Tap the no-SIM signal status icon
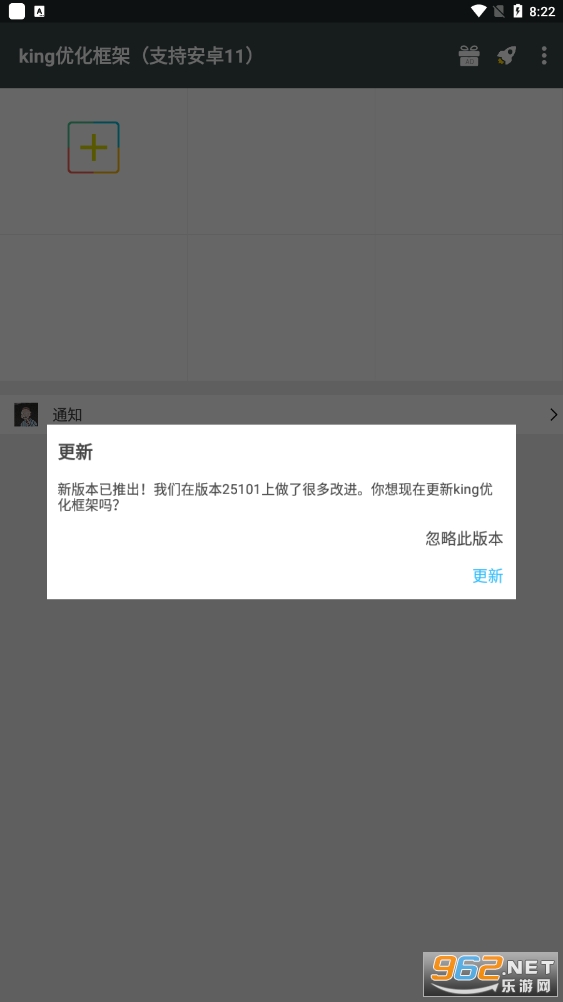The image size is (563, 1002). pyautogui.click(x=499, y=11)
